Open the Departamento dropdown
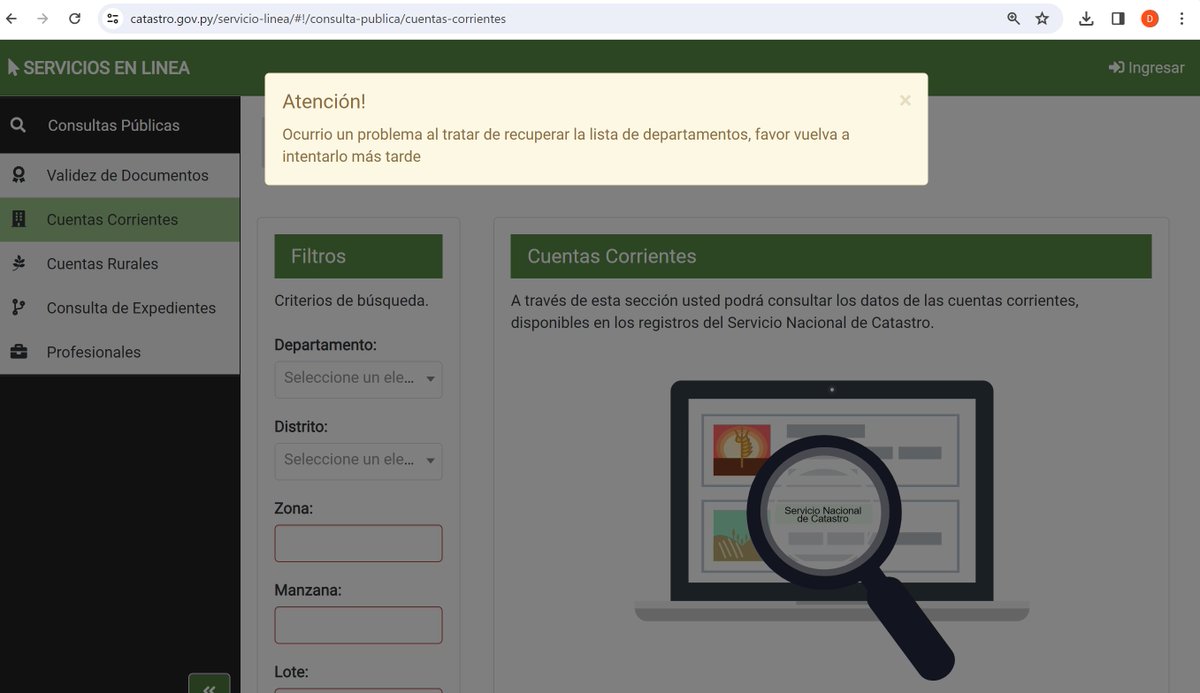Screen dimensions: 1200x693 point(358,379)
